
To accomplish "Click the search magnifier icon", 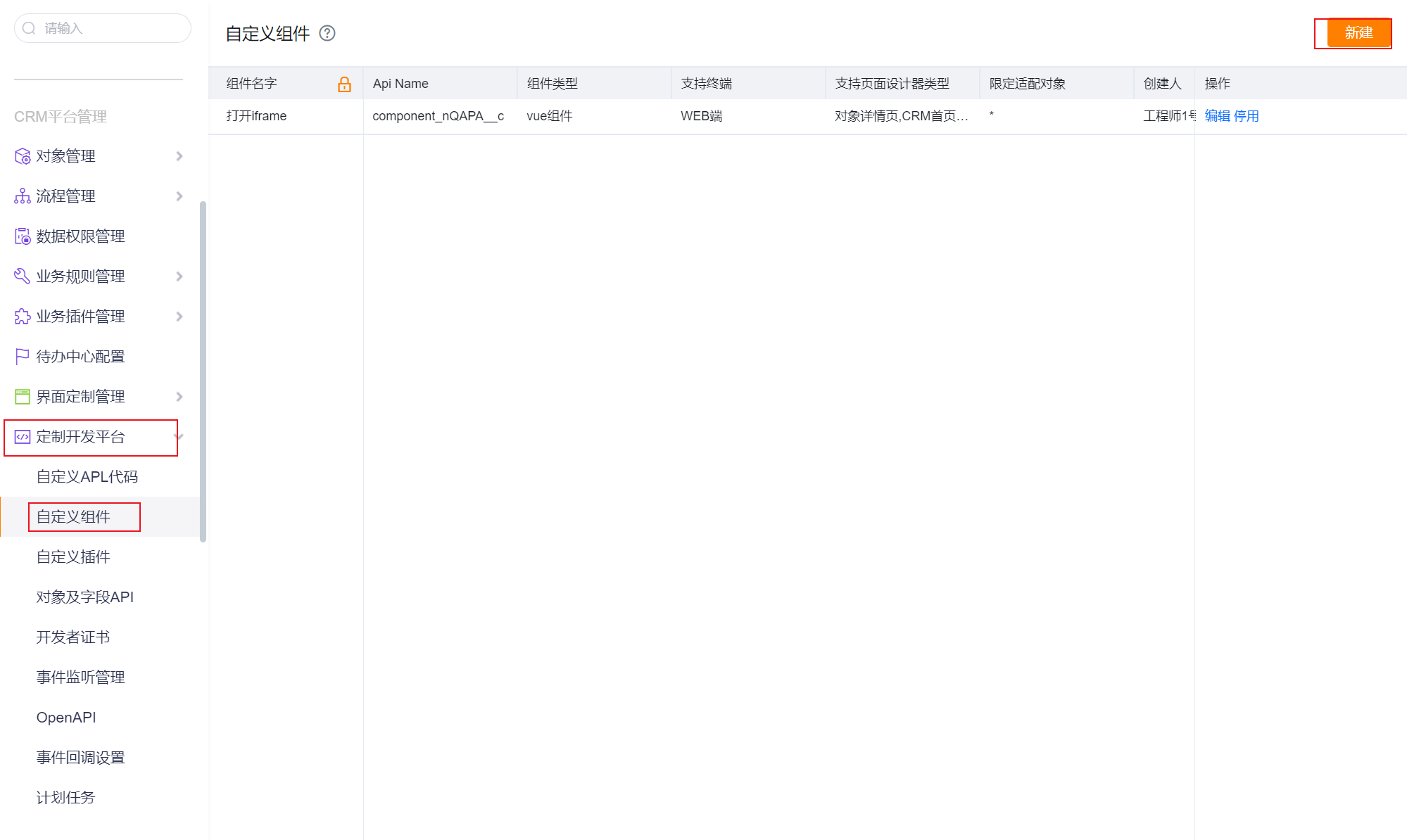I will 29,28.
